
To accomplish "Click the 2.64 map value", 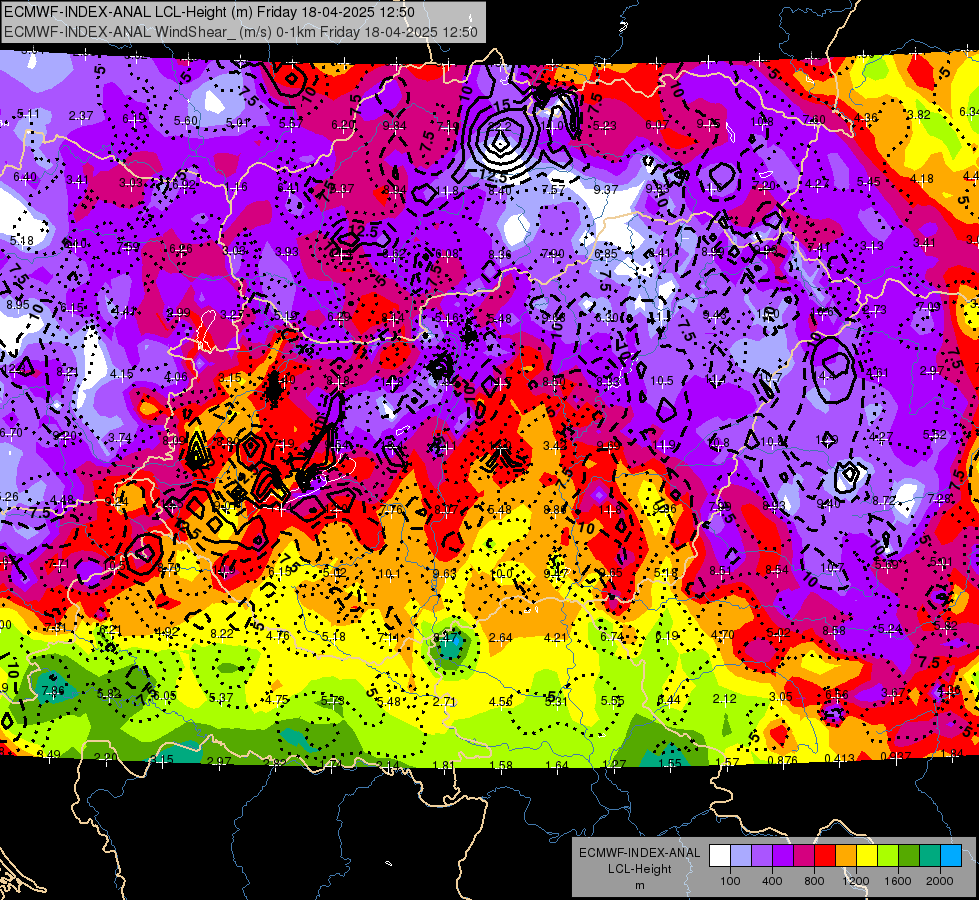I will 501,638.
